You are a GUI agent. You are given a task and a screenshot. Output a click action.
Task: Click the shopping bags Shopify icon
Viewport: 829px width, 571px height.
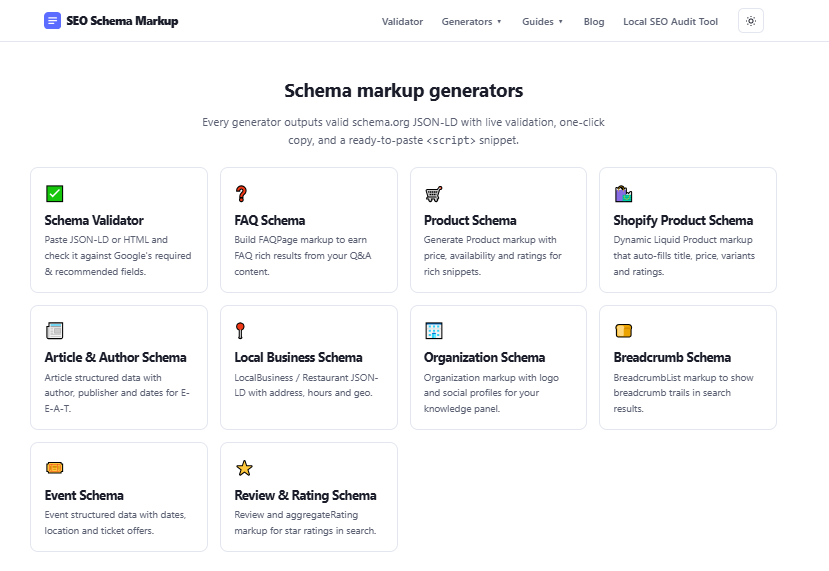623,194
